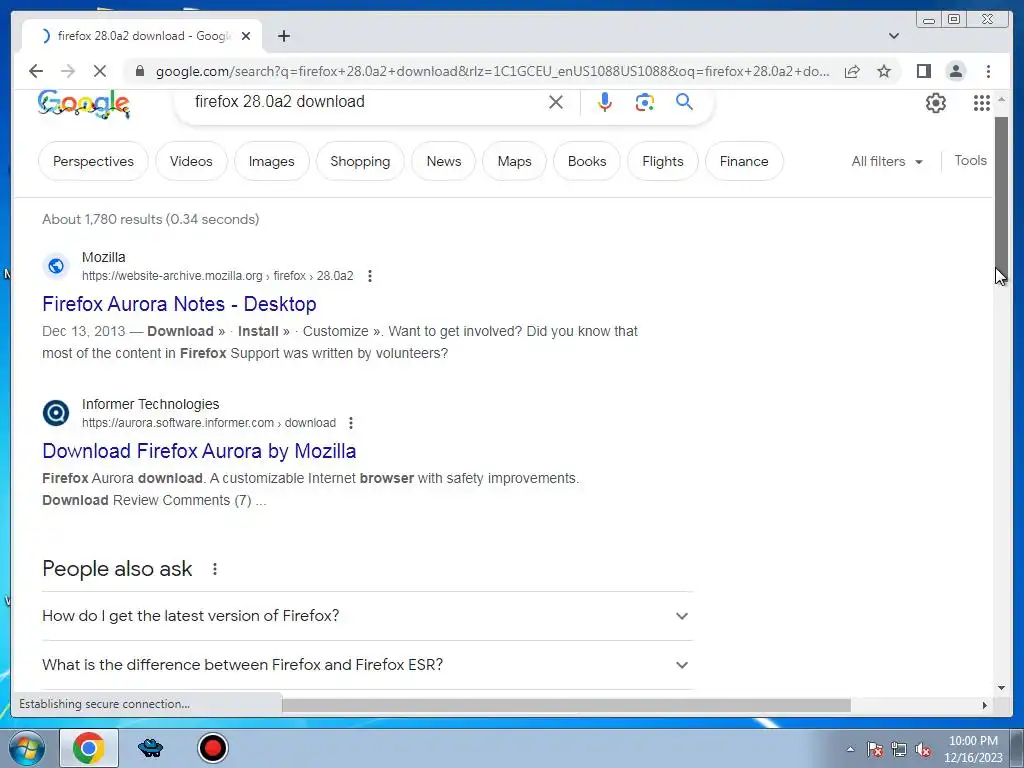Filter results by Perspectives
Viewport: 1024px width, 768px height.
click(x=93, y=161)
